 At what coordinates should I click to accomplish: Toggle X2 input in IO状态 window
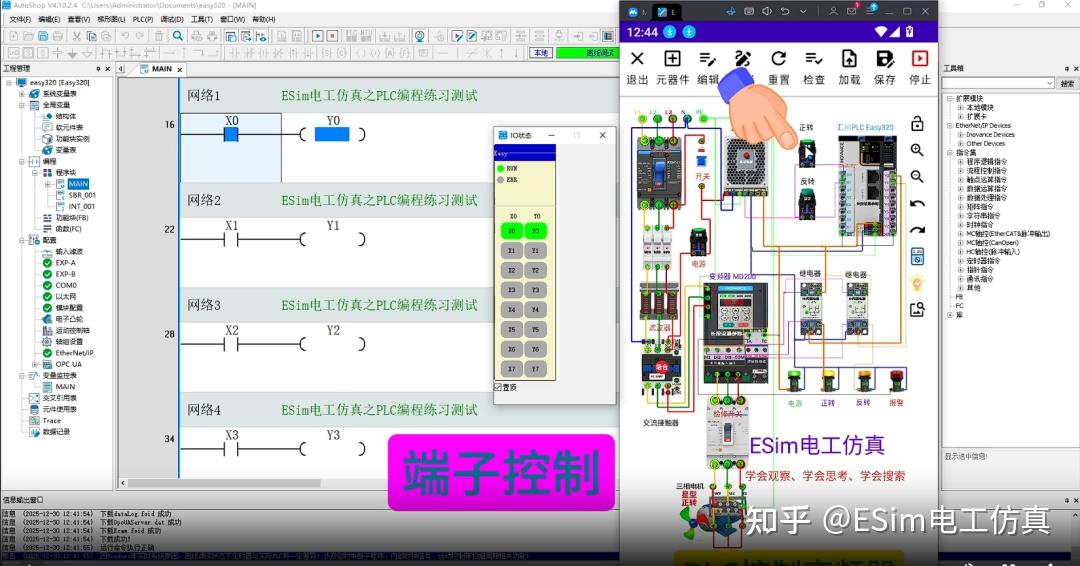[x=512, y=271]
